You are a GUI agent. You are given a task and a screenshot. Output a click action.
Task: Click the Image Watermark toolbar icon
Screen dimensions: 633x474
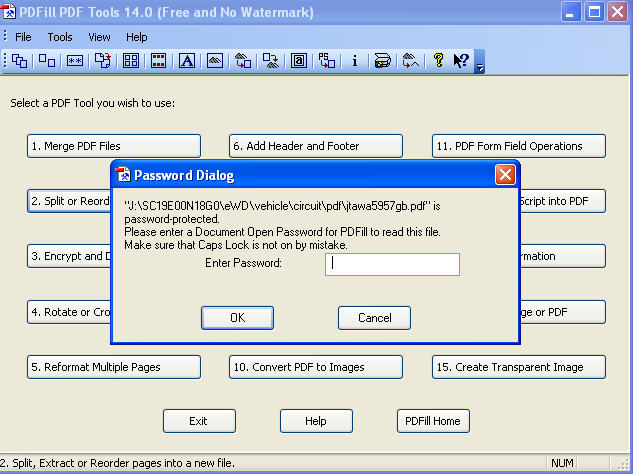[215, 61]
